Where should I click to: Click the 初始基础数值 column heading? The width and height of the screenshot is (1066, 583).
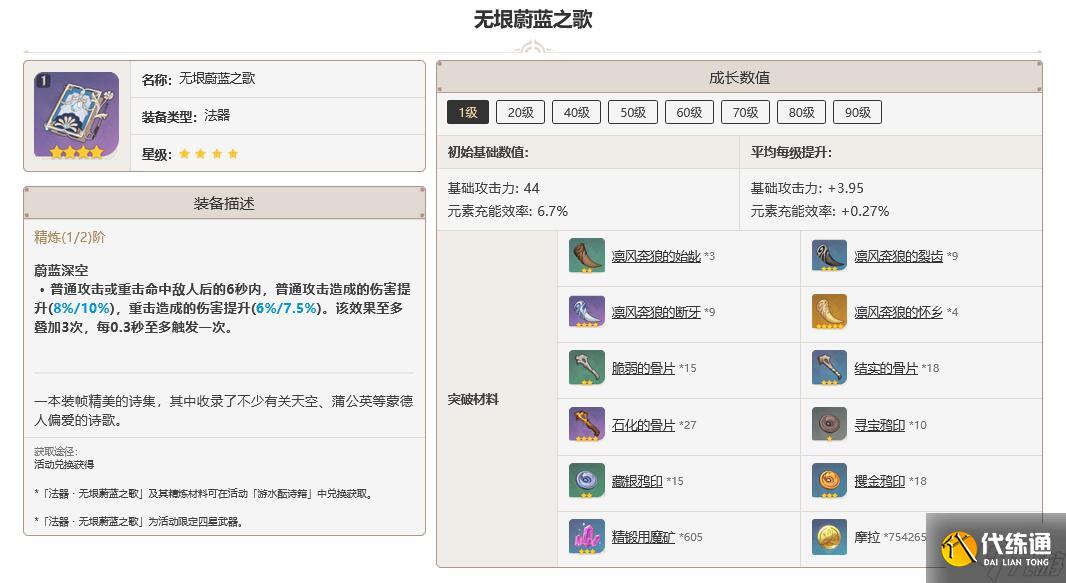click(x=487, y=152)
